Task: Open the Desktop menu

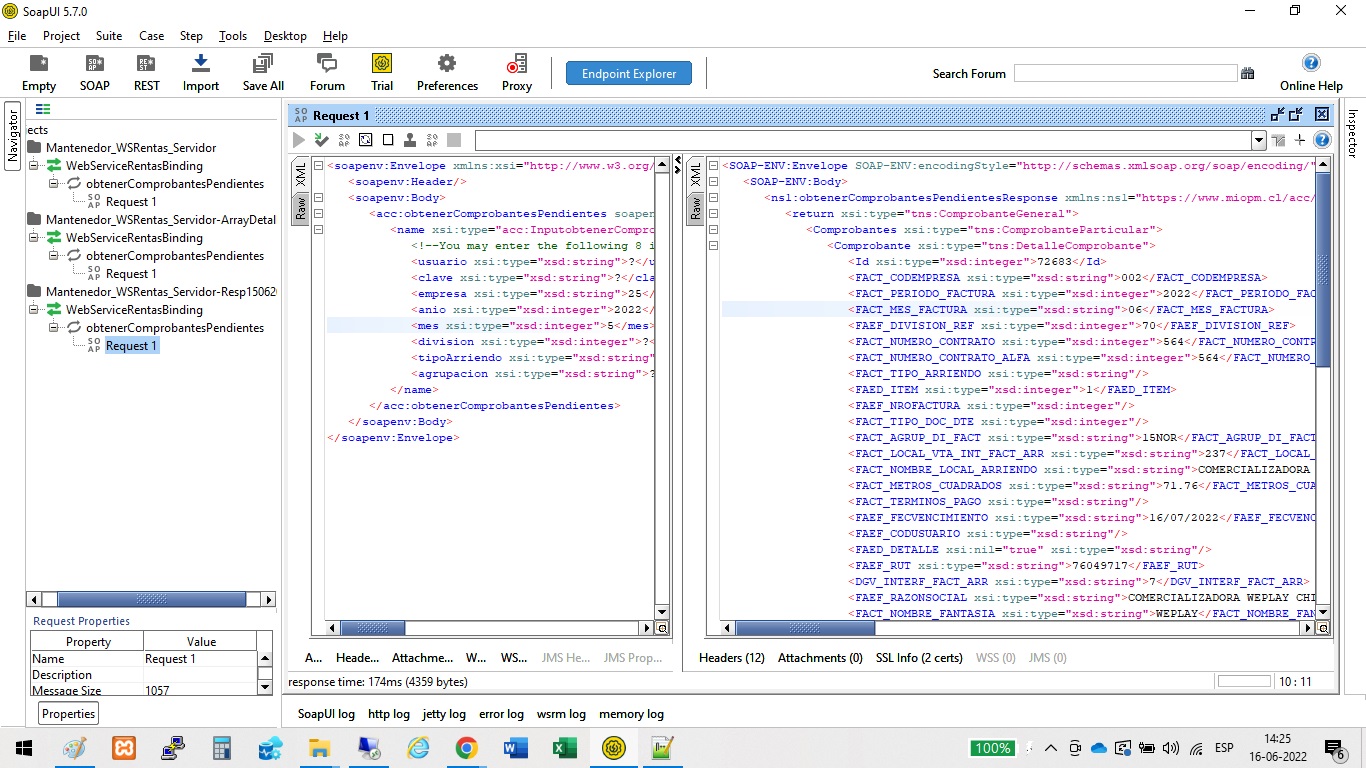Action: [x=285, y=35]
